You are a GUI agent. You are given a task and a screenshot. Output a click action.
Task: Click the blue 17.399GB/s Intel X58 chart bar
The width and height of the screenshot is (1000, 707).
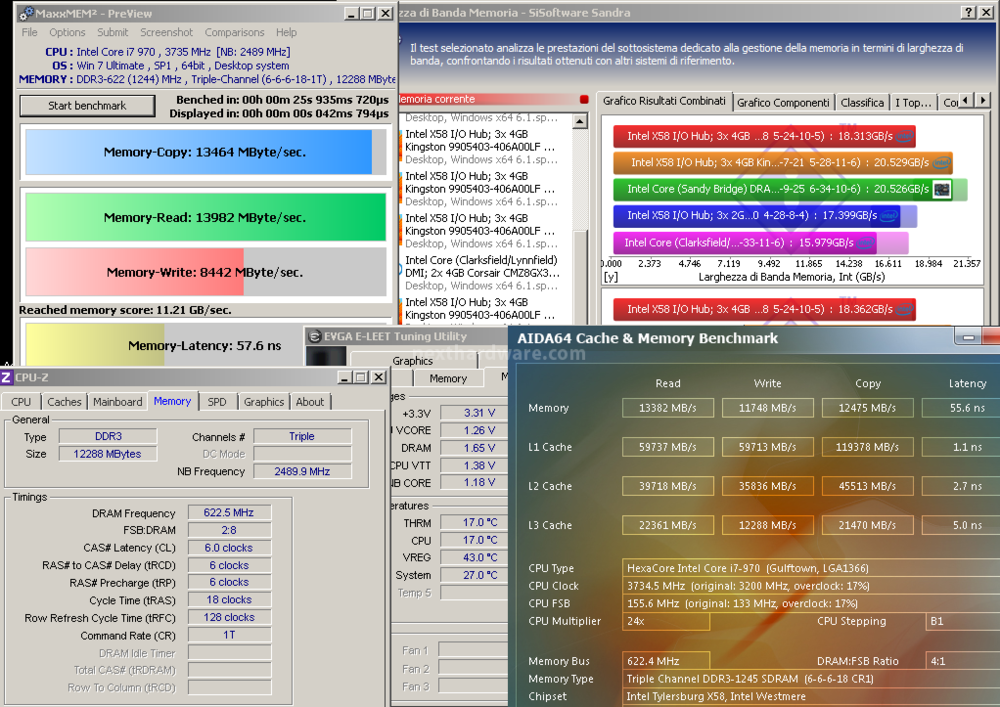tap(756, 216)
